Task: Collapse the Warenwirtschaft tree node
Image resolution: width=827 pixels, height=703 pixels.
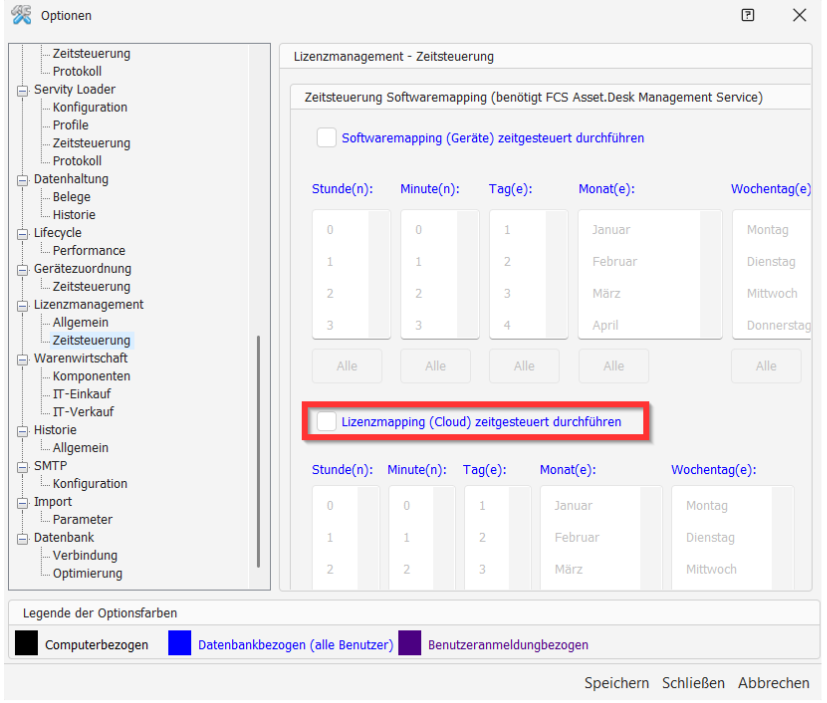Action: tap(24, 359)
